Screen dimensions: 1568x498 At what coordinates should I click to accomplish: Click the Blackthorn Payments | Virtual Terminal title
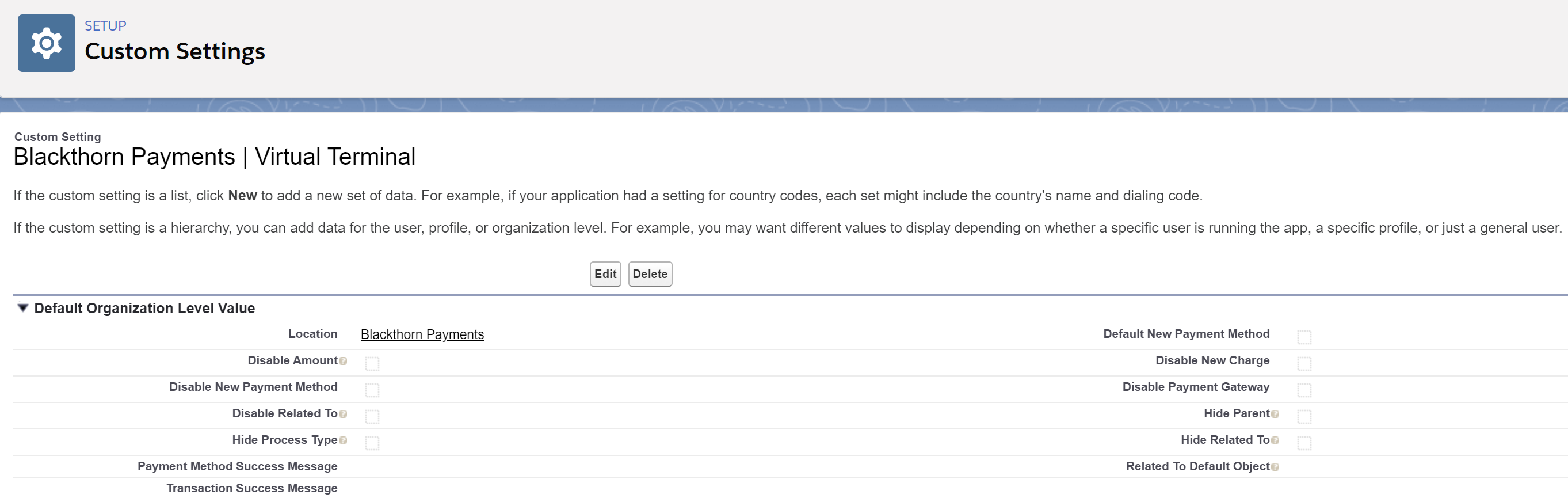[x=214, y=157]
